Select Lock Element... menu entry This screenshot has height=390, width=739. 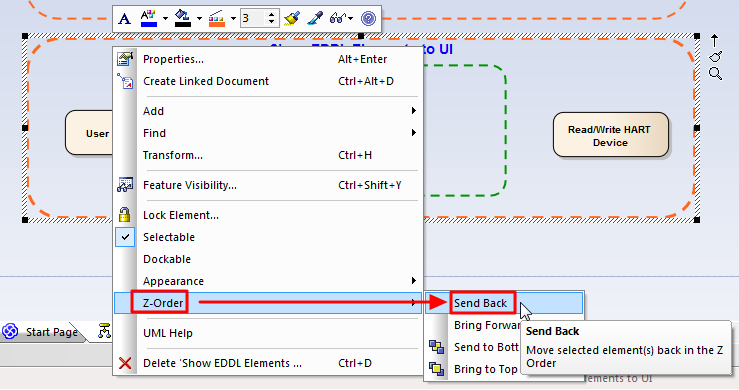[x=267, y=215]
